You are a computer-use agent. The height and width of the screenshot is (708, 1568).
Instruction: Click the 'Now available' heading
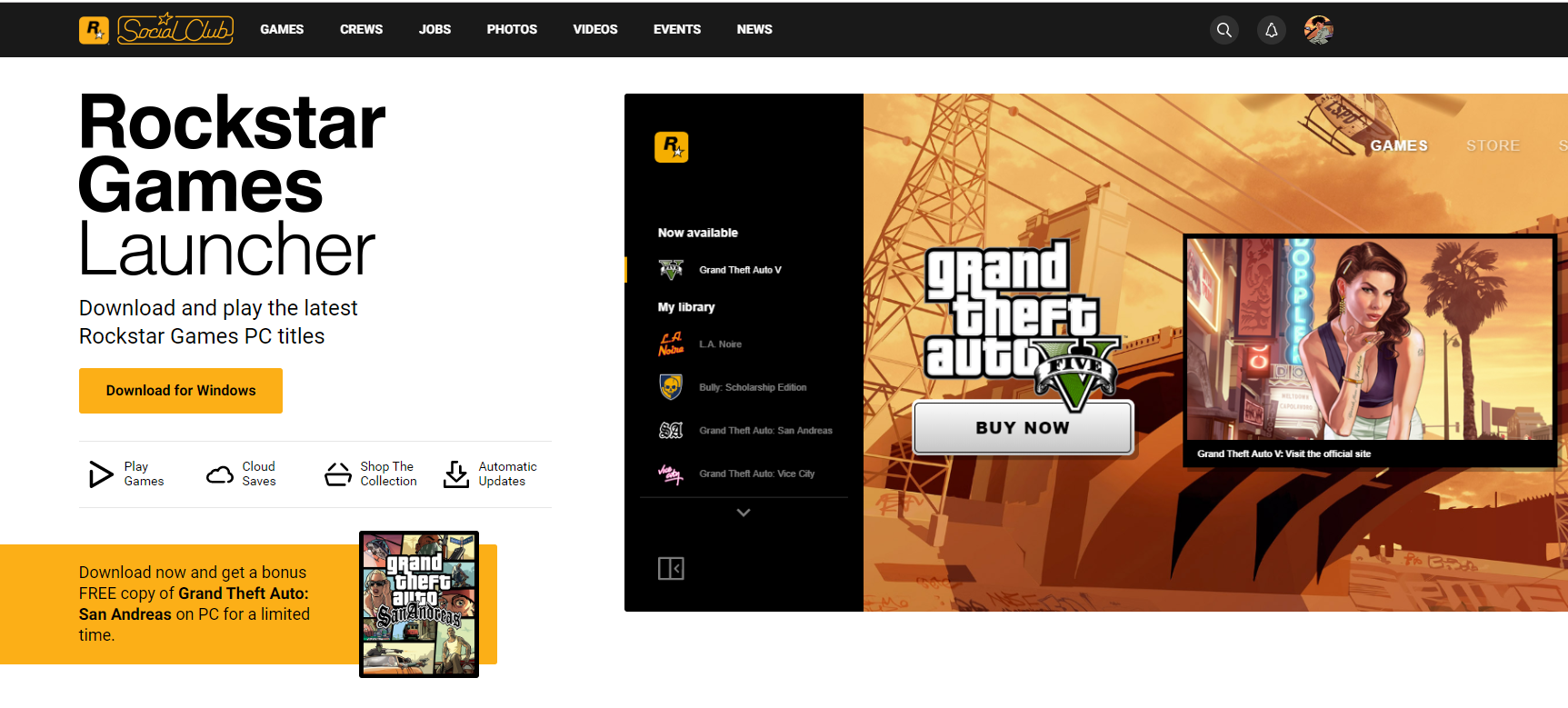pos(698,233)
